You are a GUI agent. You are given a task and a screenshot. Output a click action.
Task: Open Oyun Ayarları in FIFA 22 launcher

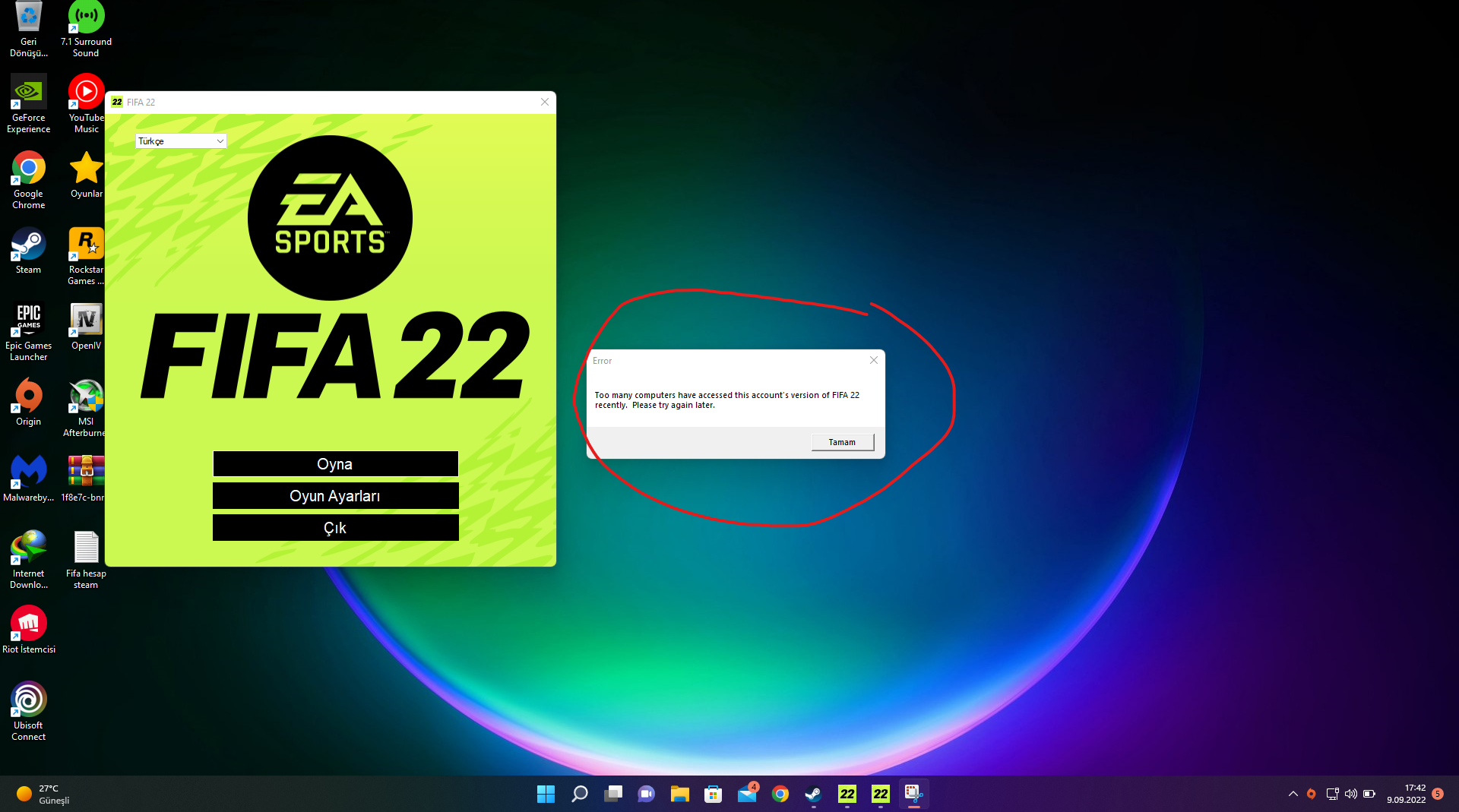click(335, 496)
